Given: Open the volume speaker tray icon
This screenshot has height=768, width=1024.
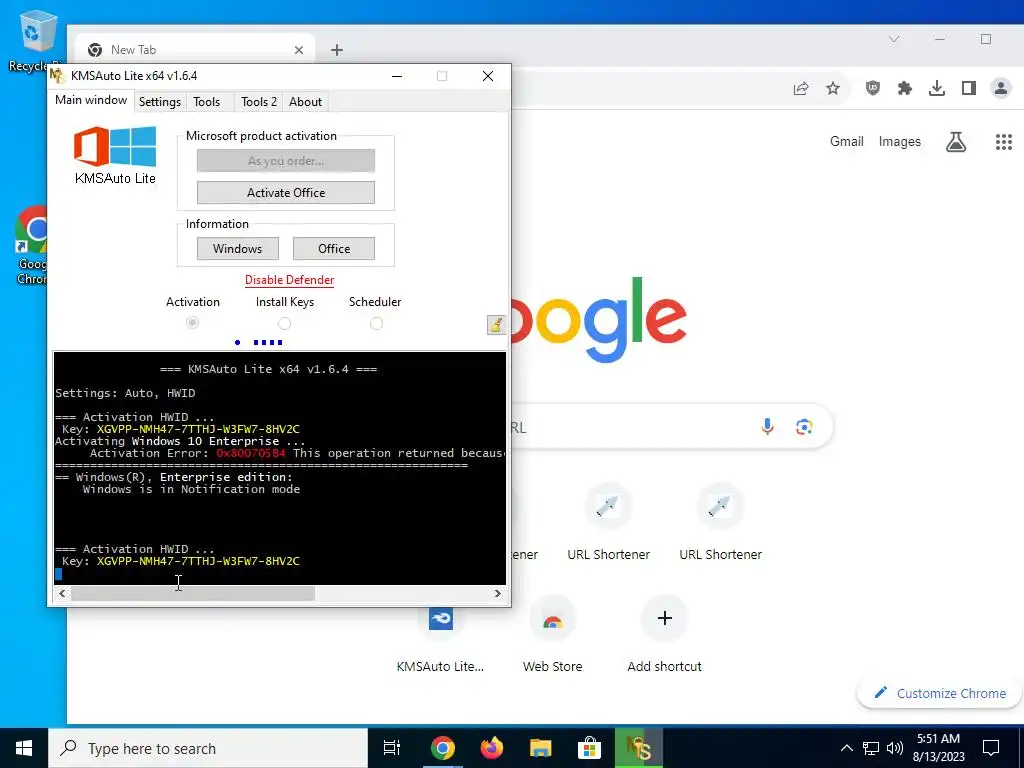Looking at the screenshot, I should 895,748.
